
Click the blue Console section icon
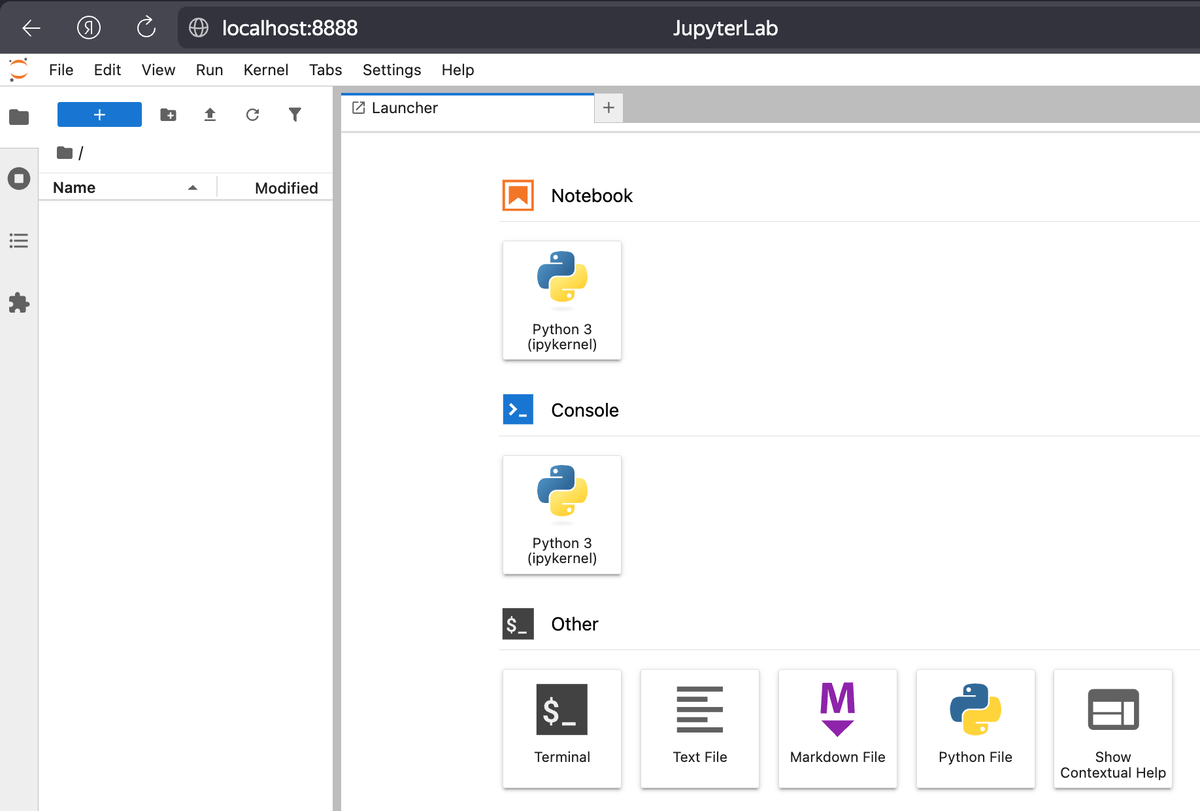click(518, 410)
